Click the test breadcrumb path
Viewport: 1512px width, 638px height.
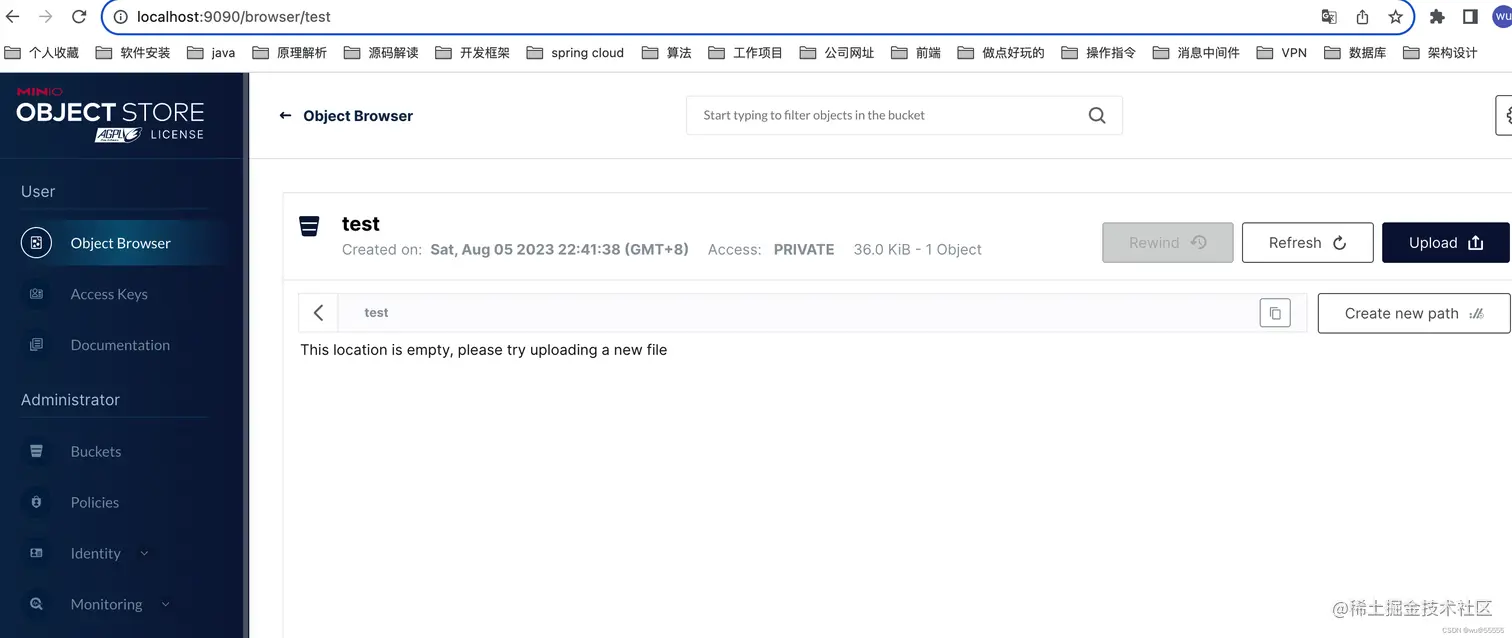(x=376, y=313)
